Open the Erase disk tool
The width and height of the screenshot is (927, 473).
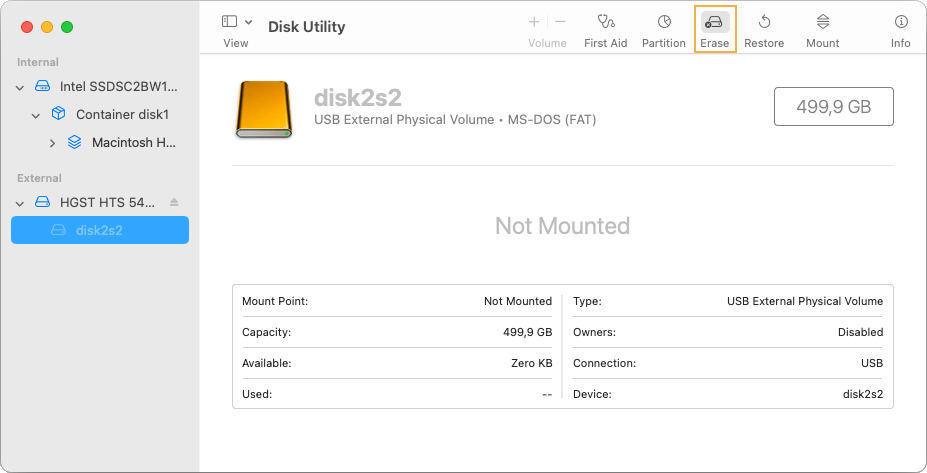[715, 30]
